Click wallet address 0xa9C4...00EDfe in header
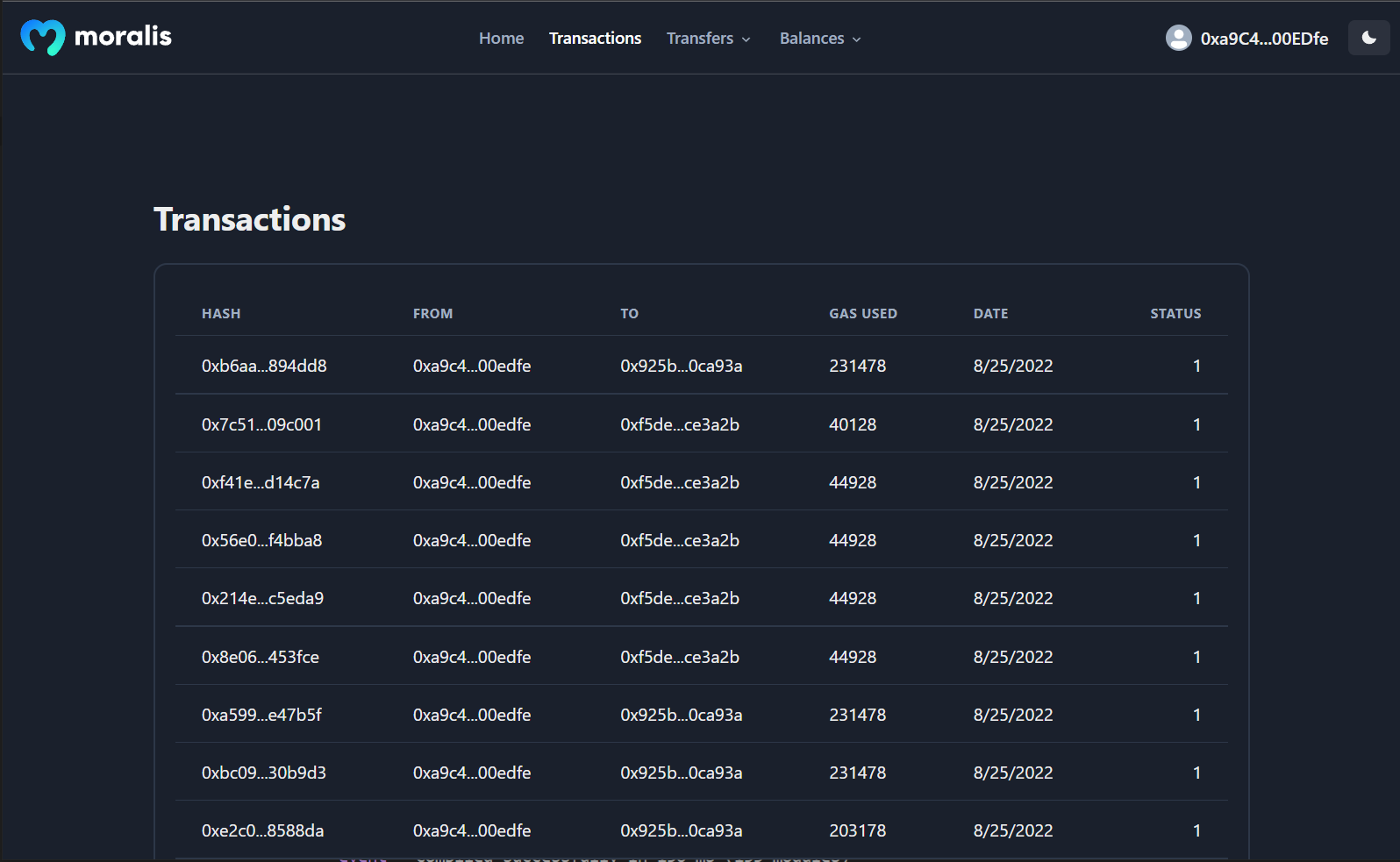 click(x=1264, y=39)
